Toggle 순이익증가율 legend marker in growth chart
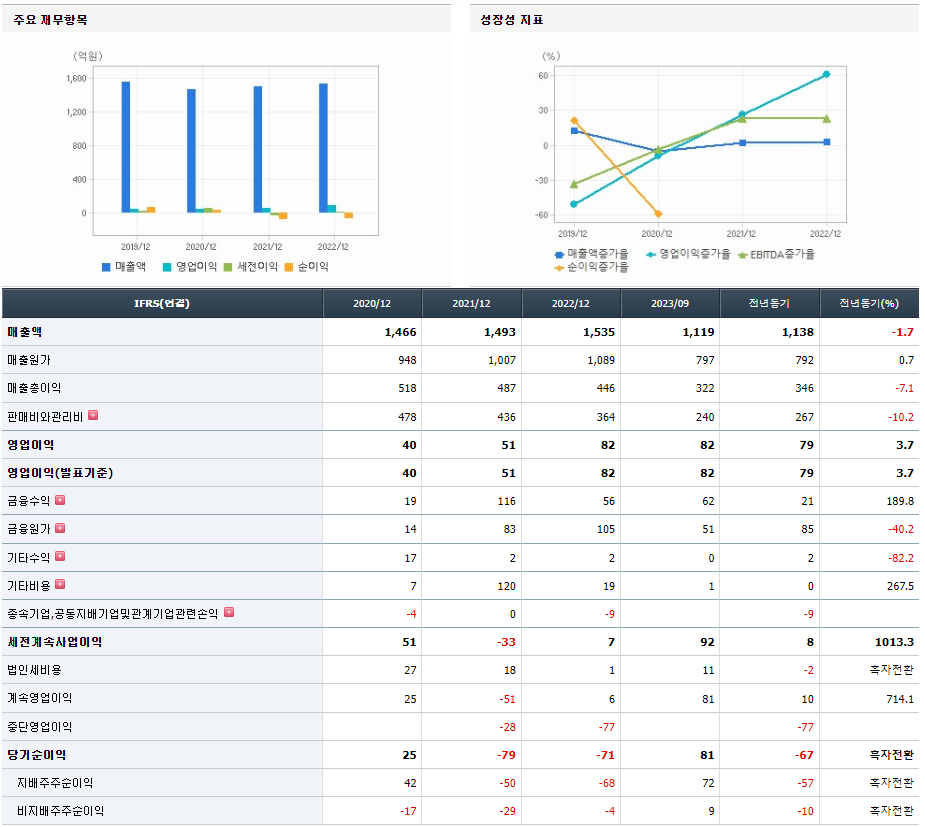Screen dimensions: 925x827 point(559,268)
